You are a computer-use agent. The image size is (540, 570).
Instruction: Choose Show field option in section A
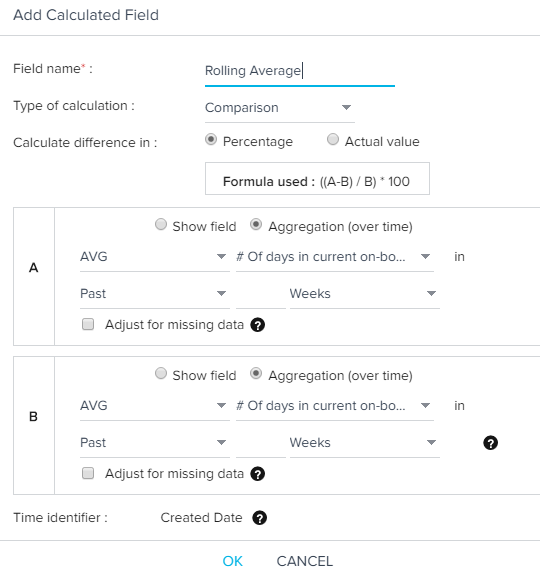(161, 224)
